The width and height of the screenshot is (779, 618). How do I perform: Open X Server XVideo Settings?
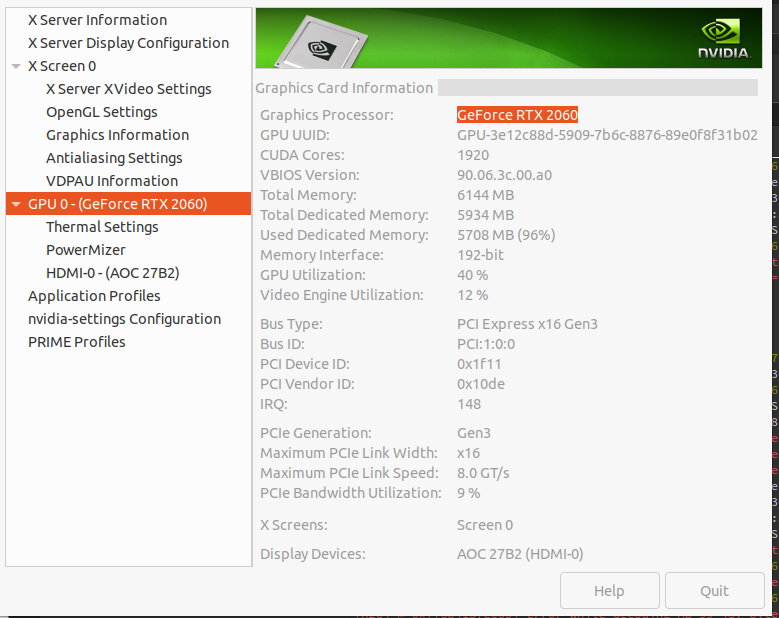(129, 89)
